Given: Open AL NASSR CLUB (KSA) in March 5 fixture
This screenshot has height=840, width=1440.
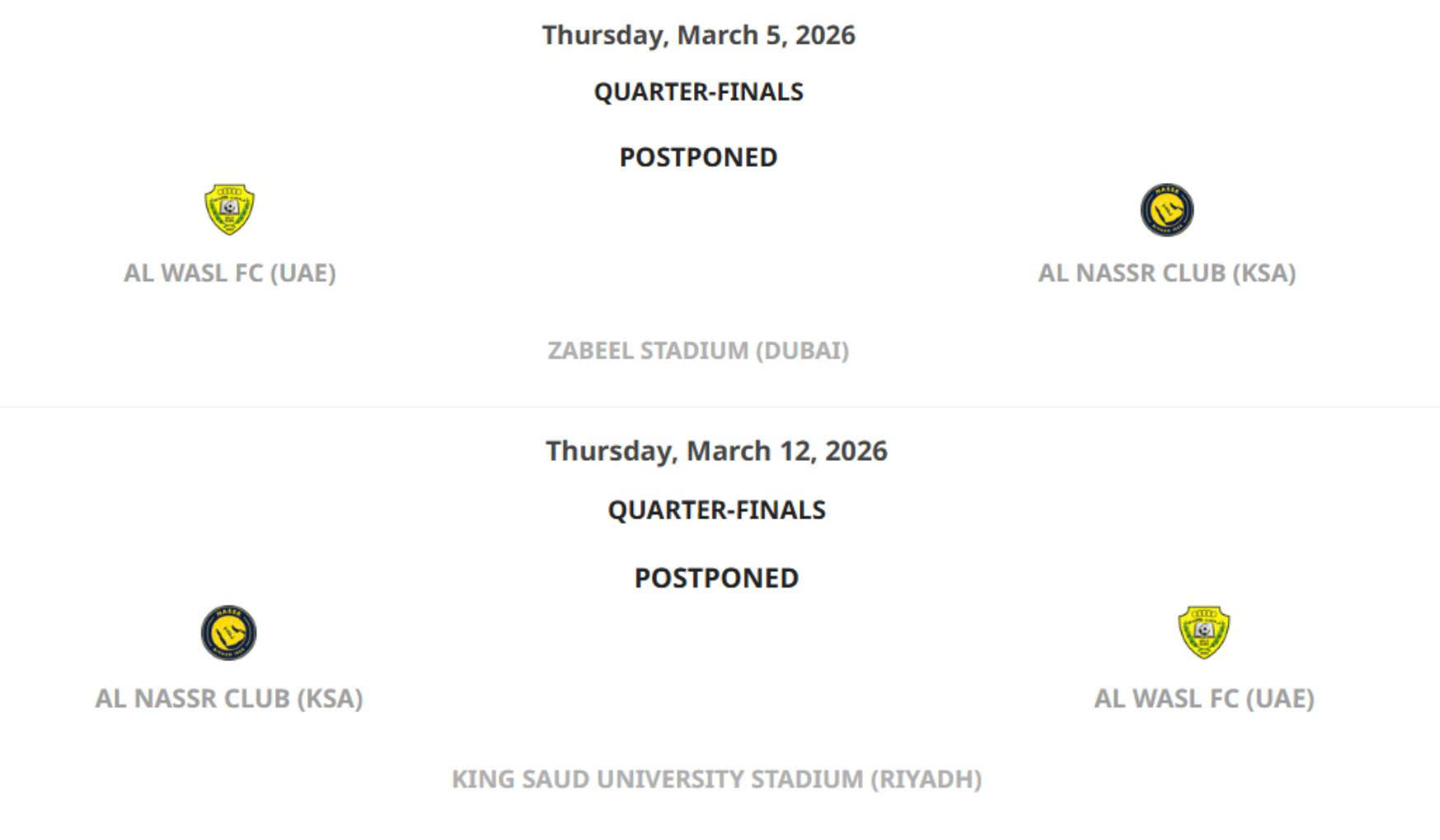Looking at the screenshot, I should click(x=1166, y=273).
